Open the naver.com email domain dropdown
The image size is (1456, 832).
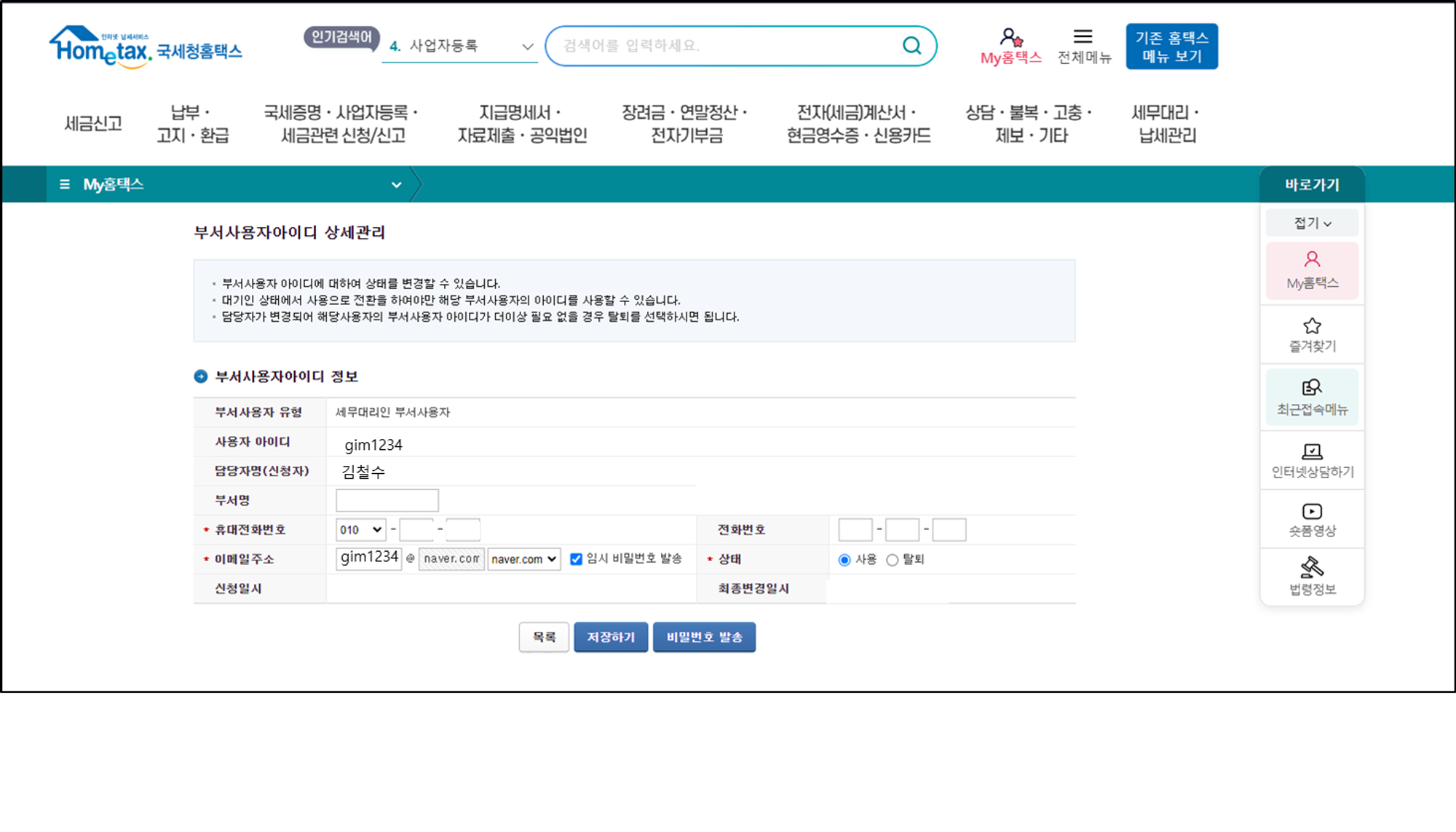(523, 559)
